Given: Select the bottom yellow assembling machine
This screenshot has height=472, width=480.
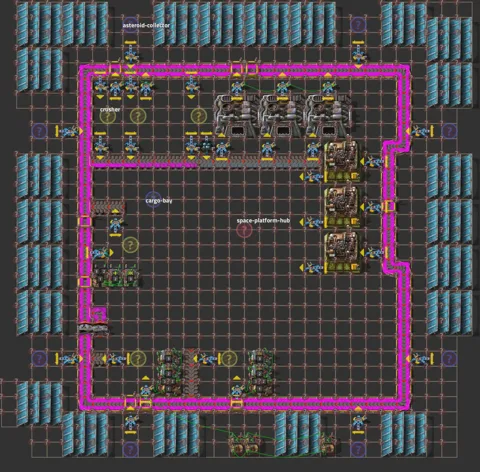Looking at the screenshot, I should point(342,253).
